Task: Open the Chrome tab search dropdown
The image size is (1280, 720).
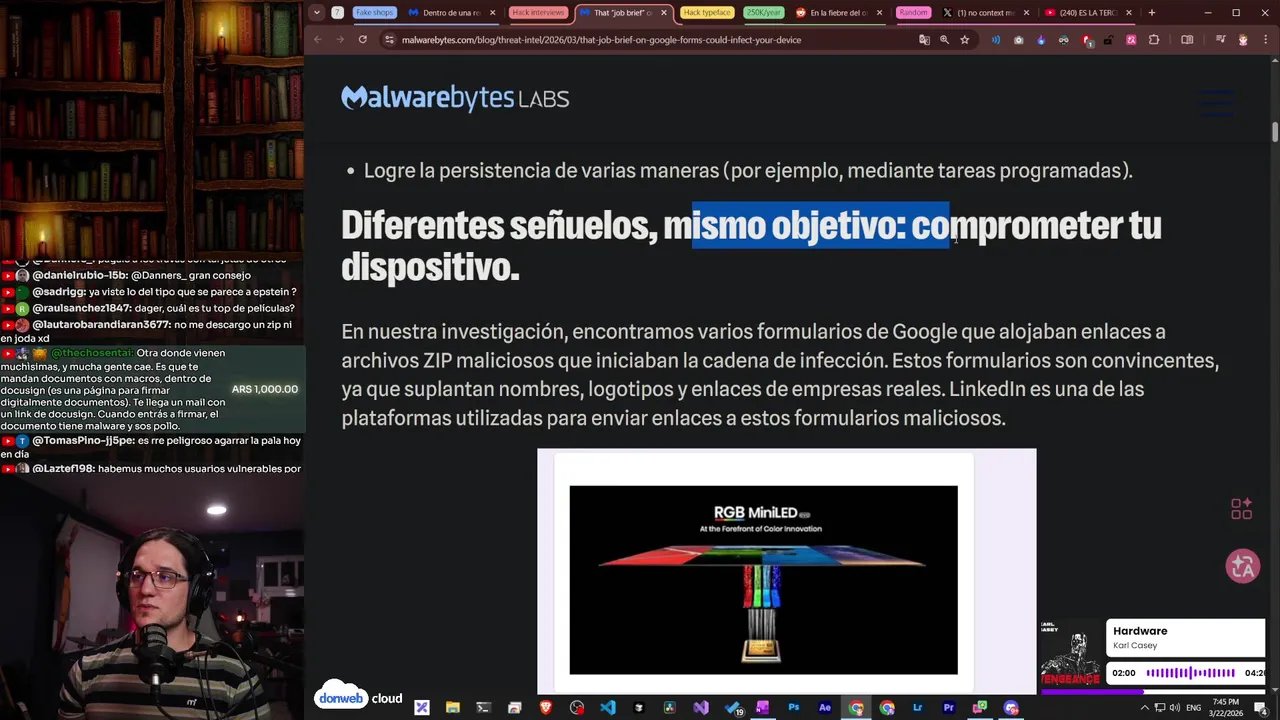Action: point(317,13)
